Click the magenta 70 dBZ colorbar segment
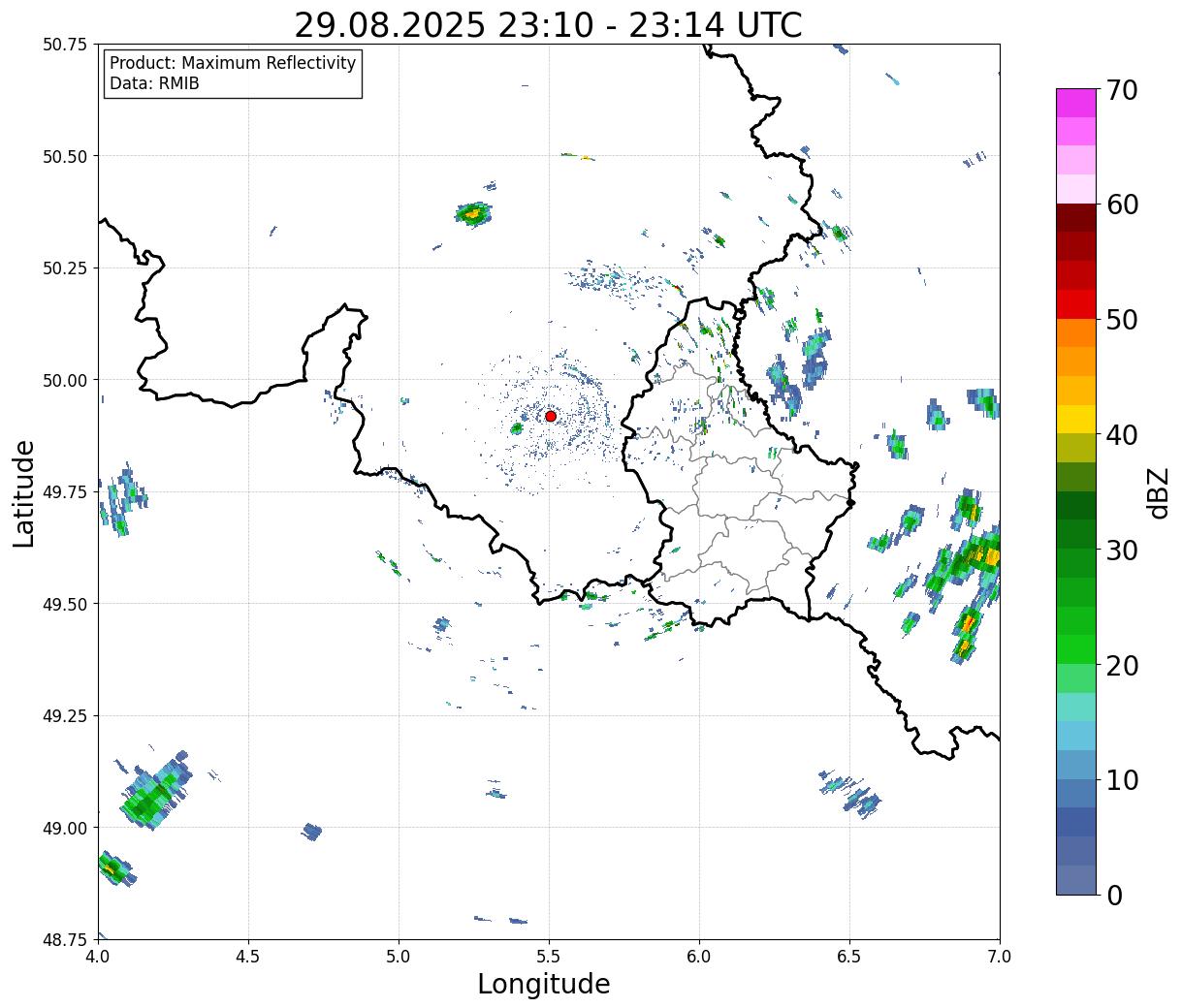Viewport: 1182px width, 1008px height. pyautogui.click(x=1076, y=103)
